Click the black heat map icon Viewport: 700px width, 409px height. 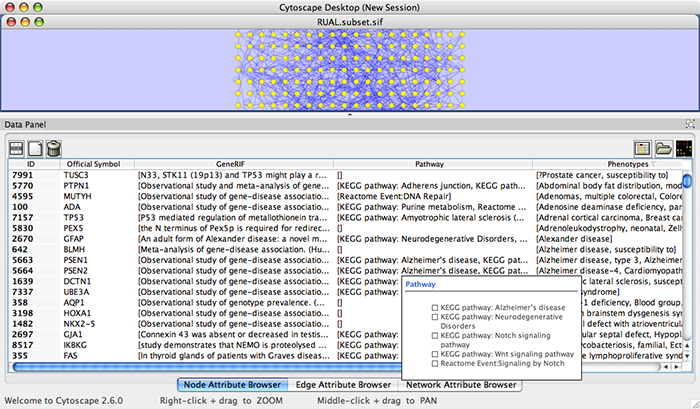684,148
